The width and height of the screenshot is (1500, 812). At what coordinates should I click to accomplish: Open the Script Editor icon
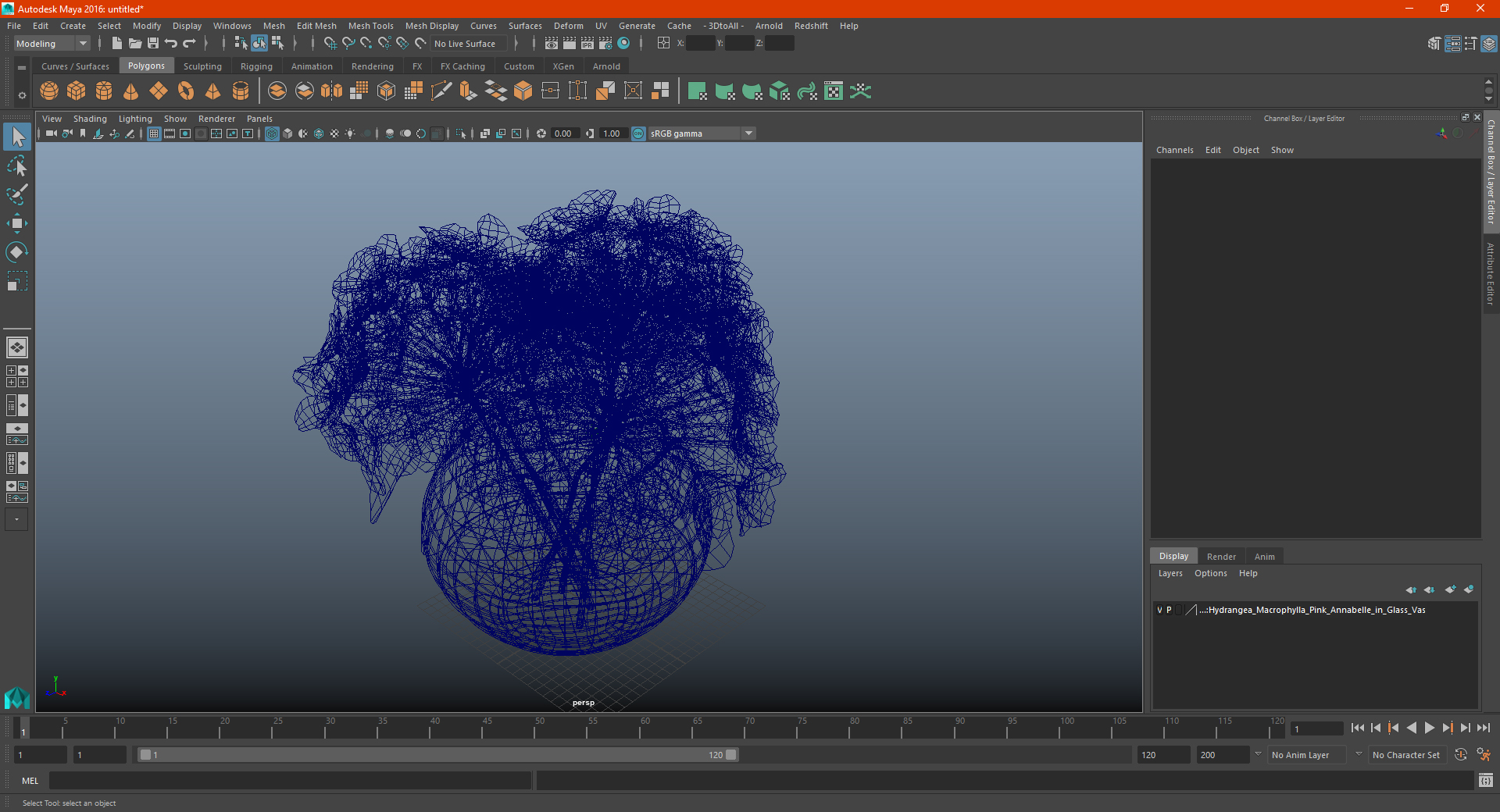point(1486,780)
